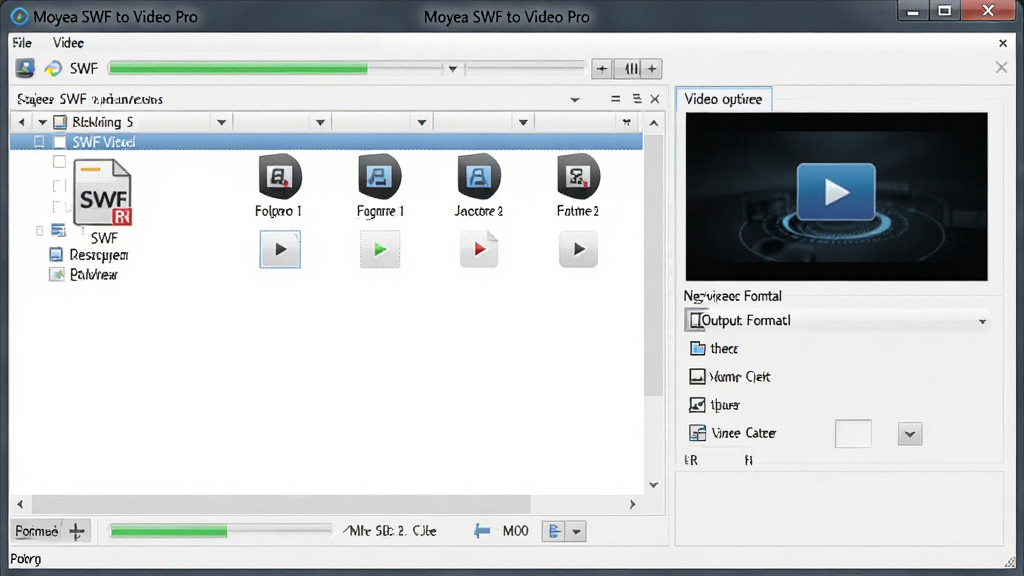
Task: Select the Palvlrear tree item
Action: point(93,275)
